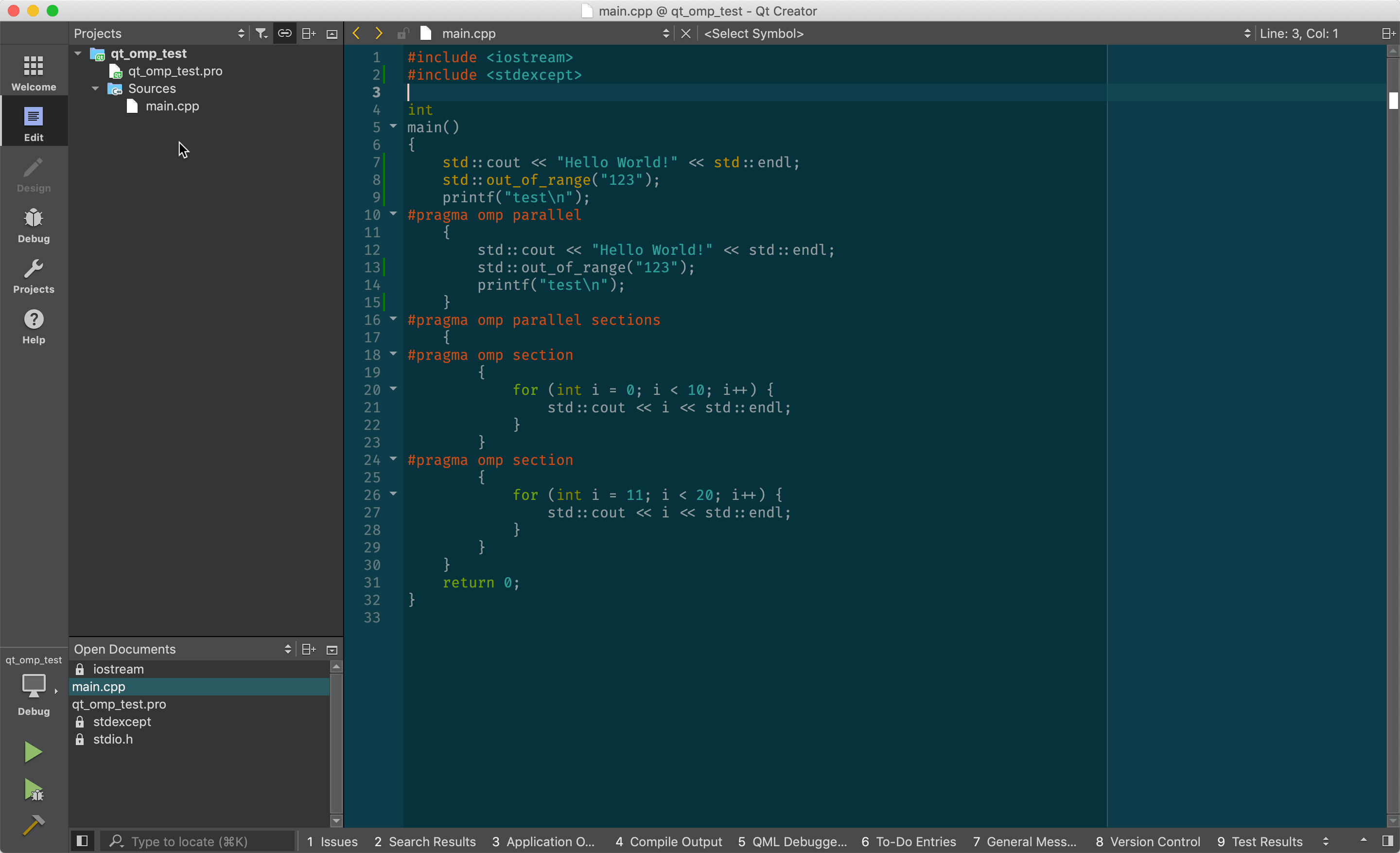Image resolution: width=1400 pixels, height=853 pixels.
Task: Open the Test Results pane
Action: [1260, 841]
